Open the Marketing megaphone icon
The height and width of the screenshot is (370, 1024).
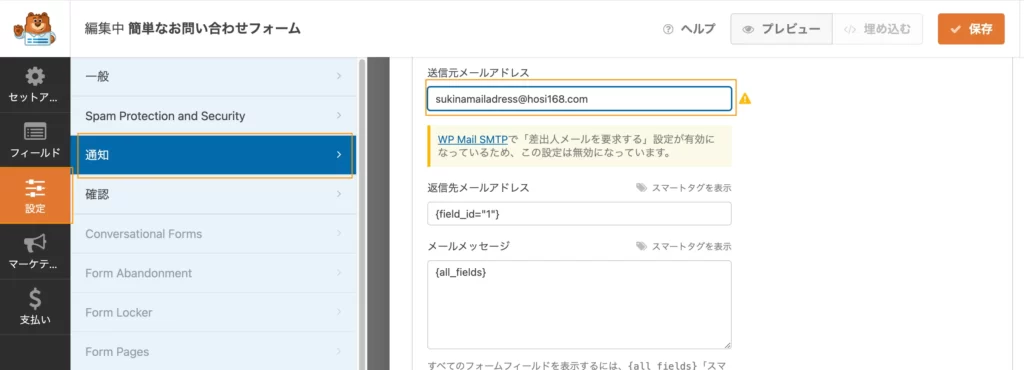(35, 244)
